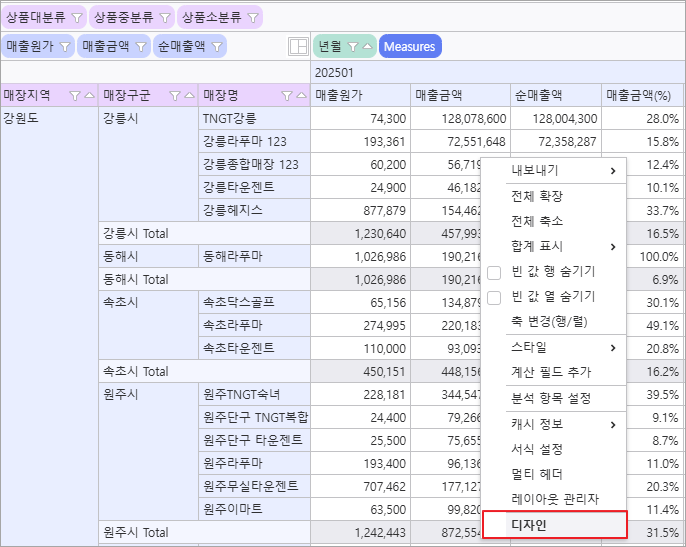Check the 빈 값 열 숨기기 option
The height and width of the screenshot is (547, 686).
pyautogui.click(x=494, y=297)
